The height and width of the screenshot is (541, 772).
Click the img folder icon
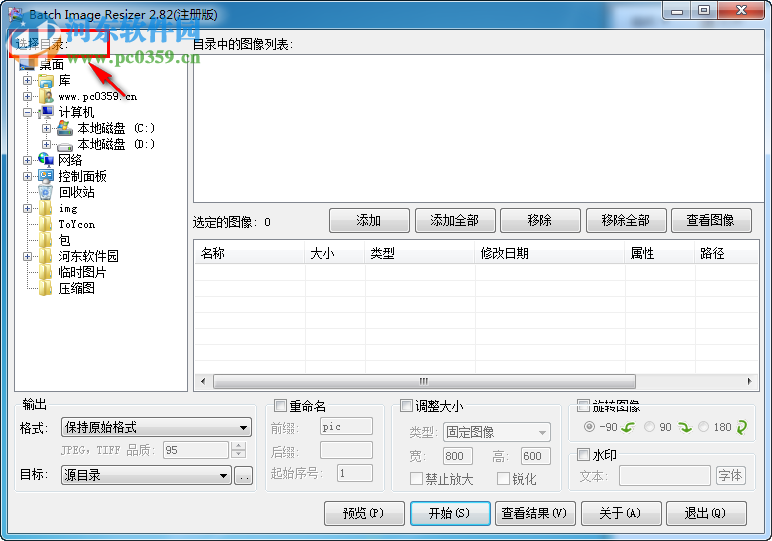[46, 208]
